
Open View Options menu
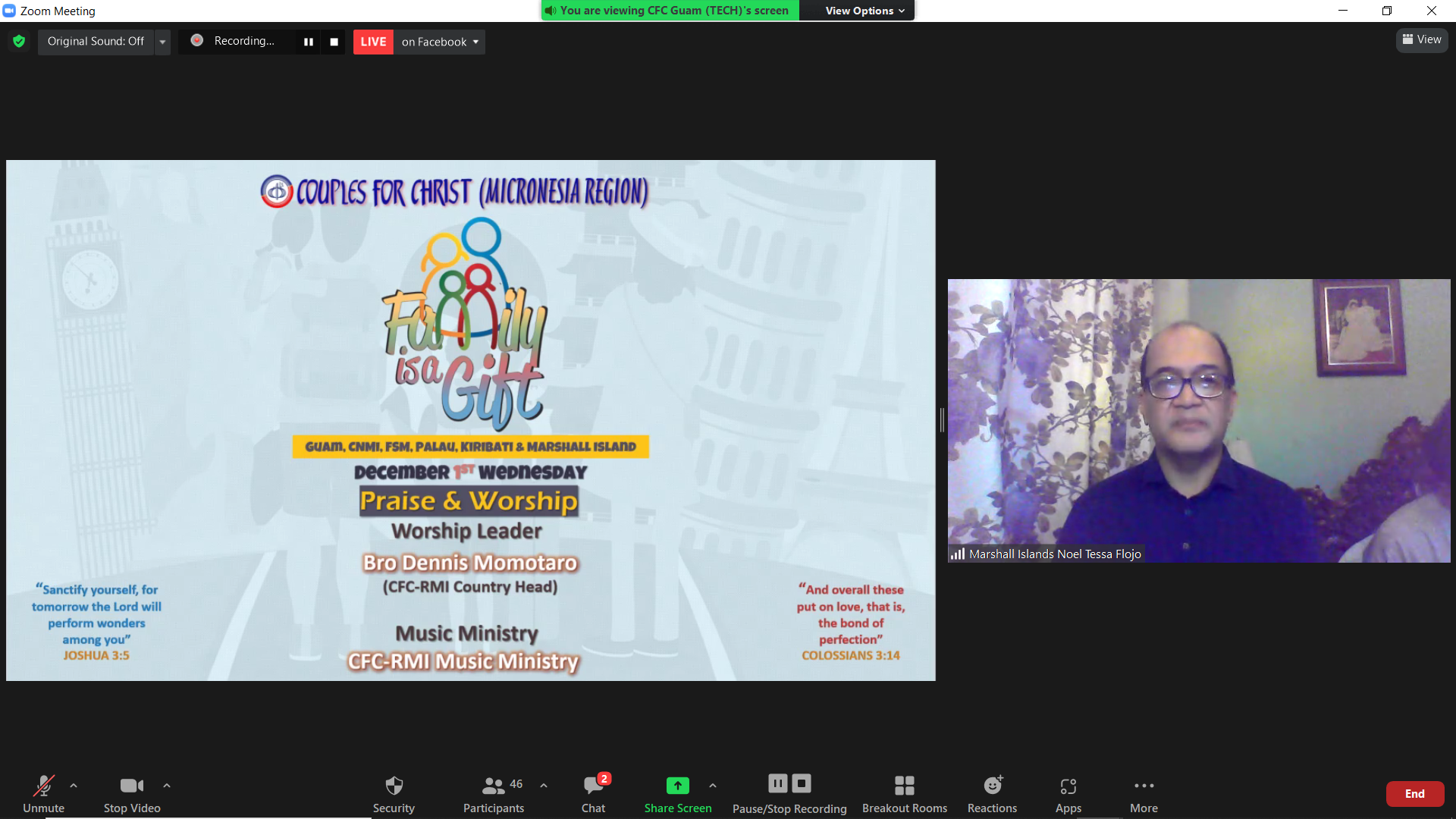(x=864, y=11)
